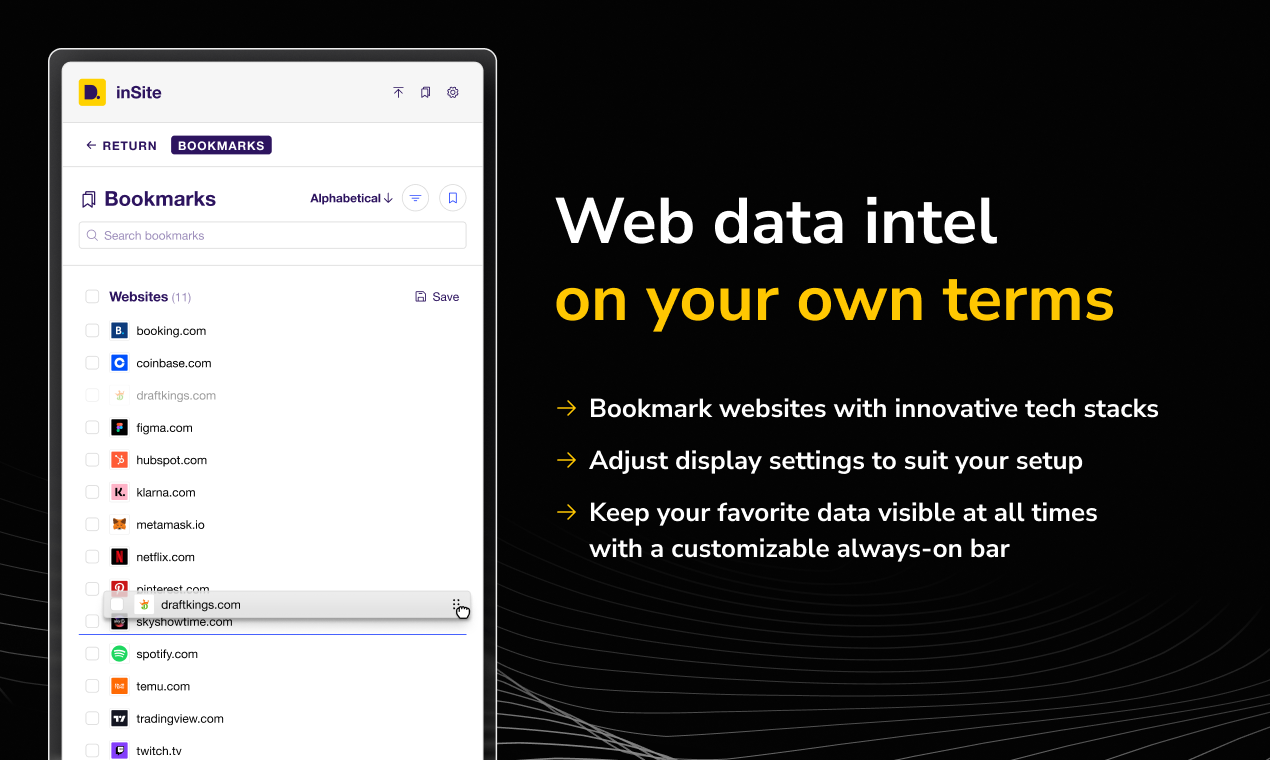Select the figma.com text
Image resolution: width=1270 pixels, height=760 pixels.
tap(164, 428)
